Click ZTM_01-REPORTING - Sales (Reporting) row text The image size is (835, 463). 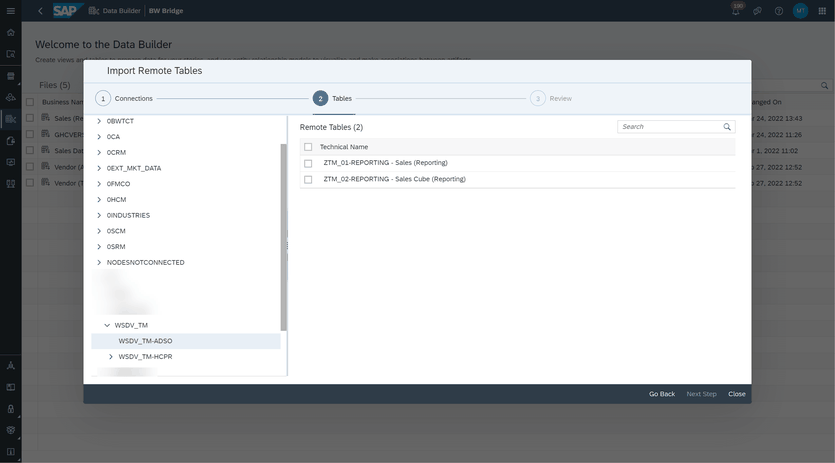(386, 163)
